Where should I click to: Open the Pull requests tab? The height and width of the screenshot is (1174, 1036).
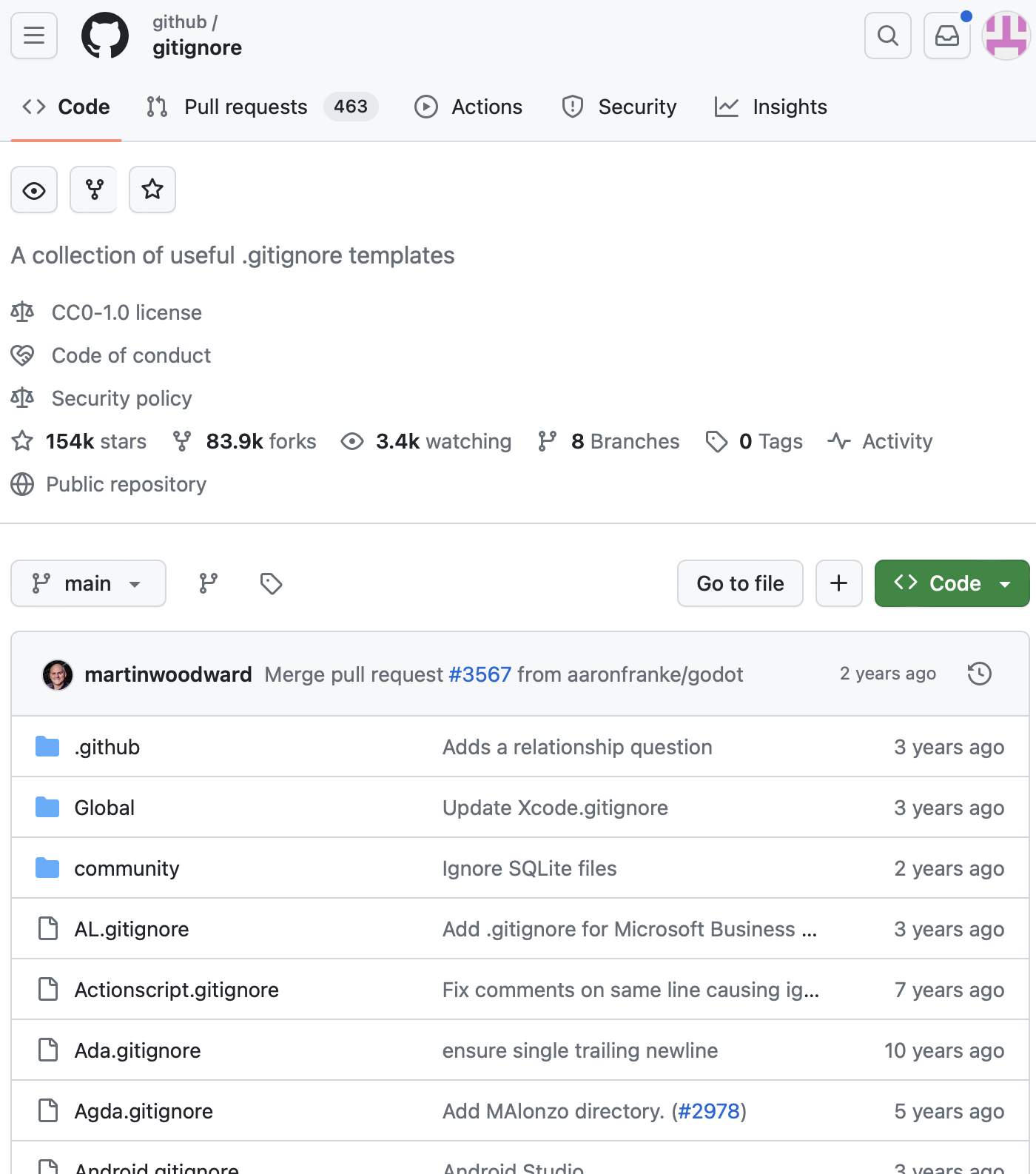pyautogui.click(x=262, y=107)
